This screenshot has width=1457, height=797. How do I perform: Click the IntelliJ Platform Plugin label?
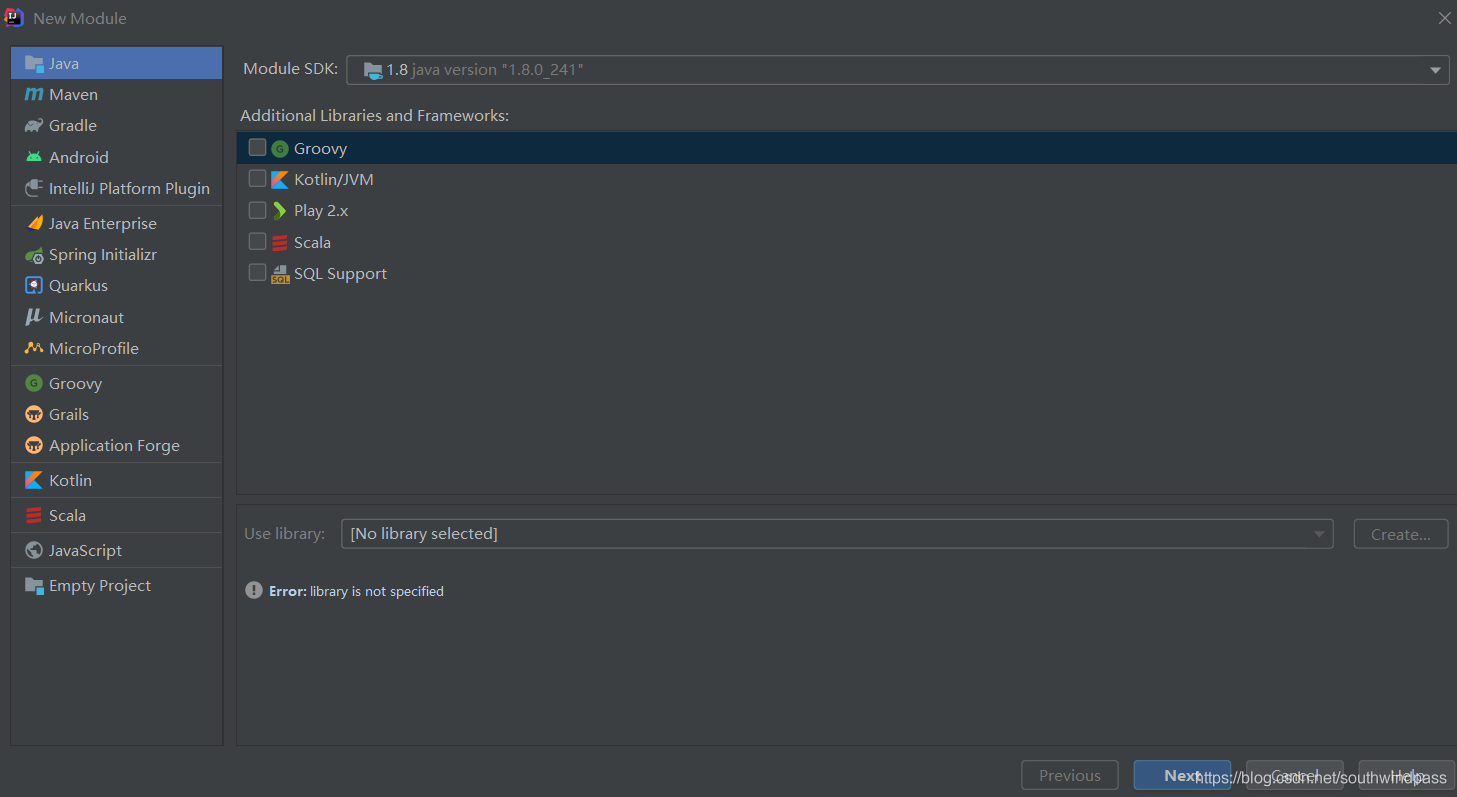(x=129, y=188)
